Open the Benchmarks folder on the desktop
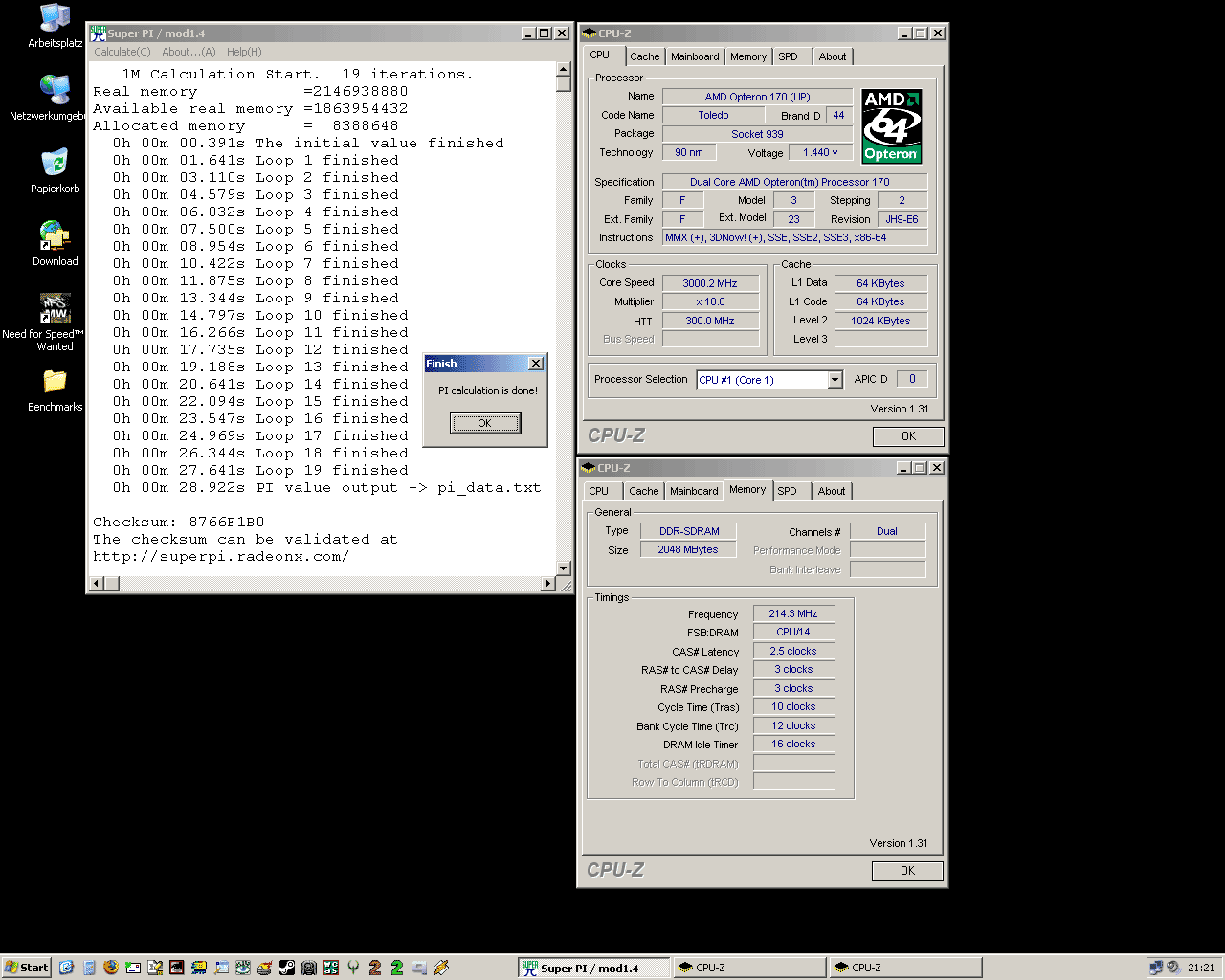The width and height of the screenshot is (1225, 980). [55, 390]
